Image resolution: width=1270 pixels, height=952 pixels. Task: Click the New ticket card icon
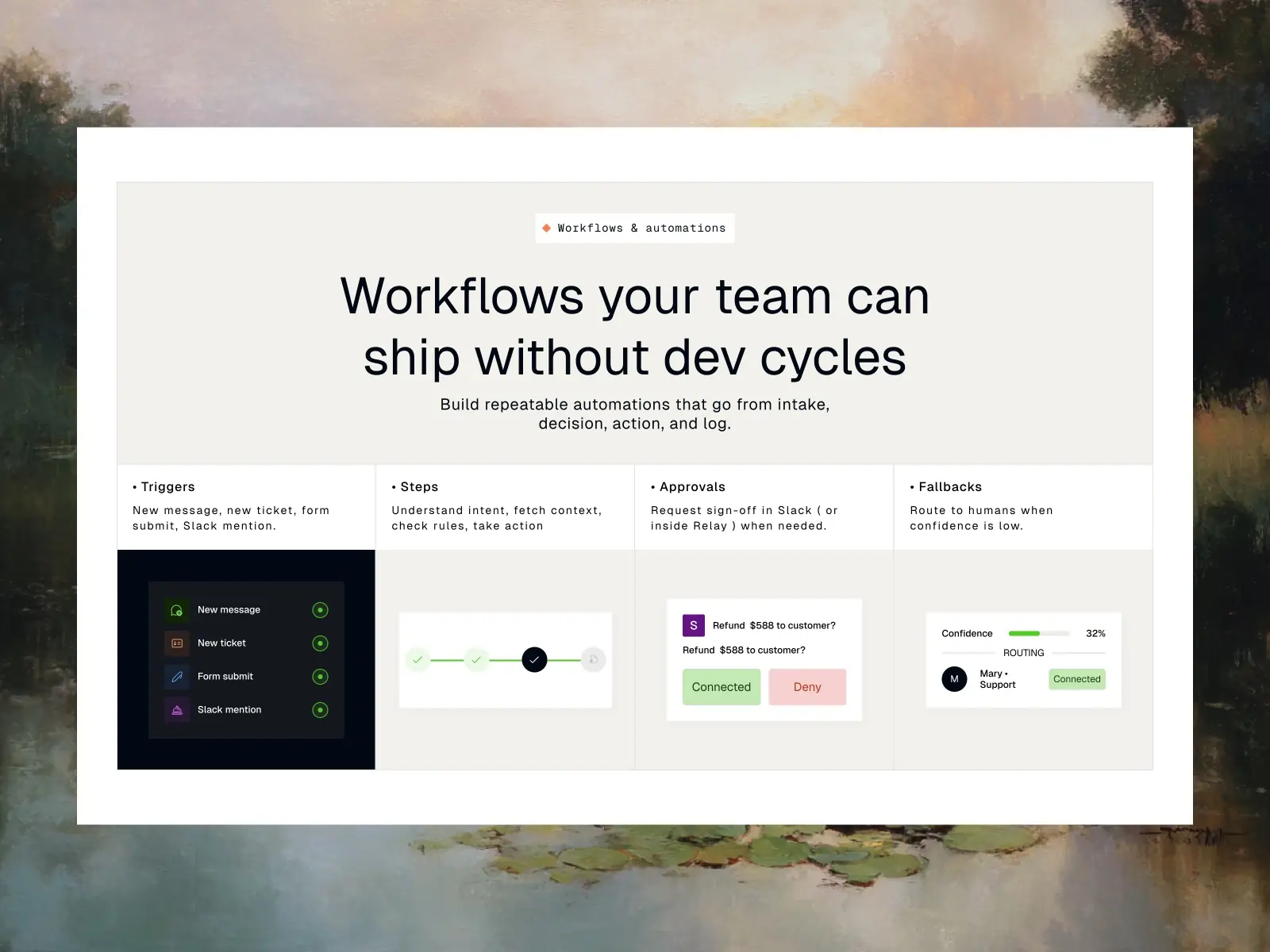(176, 643)
